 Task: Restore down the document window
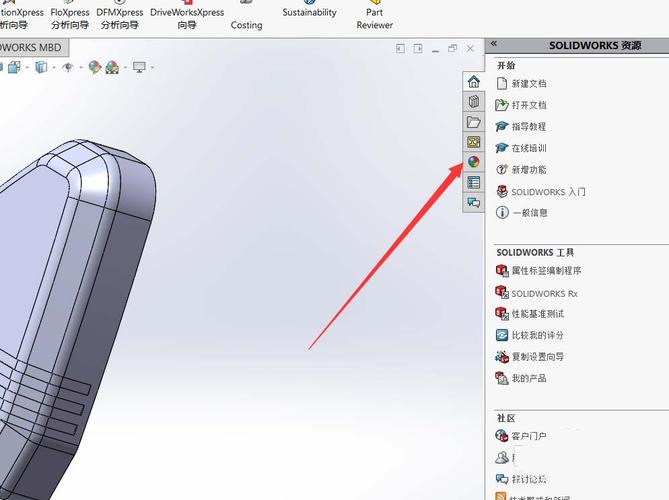click(453, 49)
